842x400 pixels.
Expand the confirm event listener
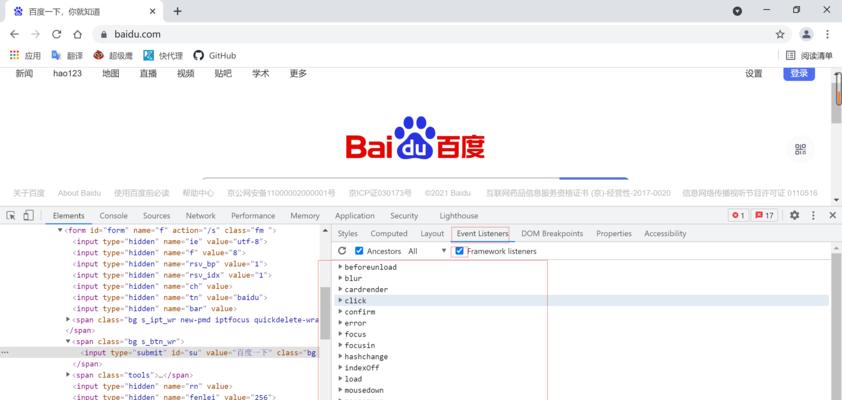click(340, 312)
